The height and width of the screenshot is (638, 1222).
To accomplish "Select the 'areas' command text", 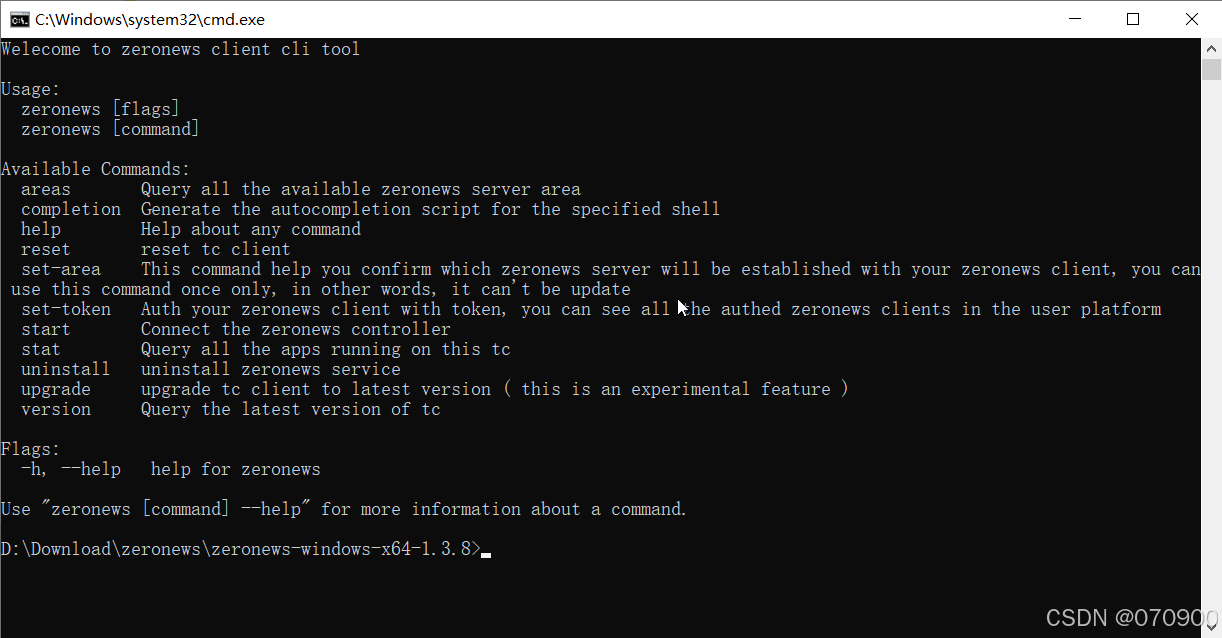I will pos(45,189).
